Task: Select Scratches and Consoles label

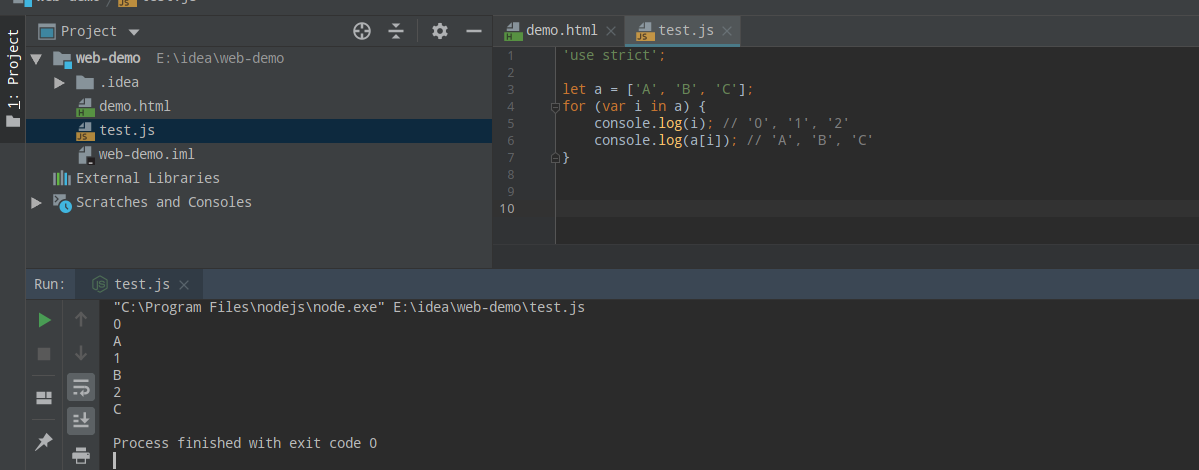Action: pyautogui.click(x=164, y=203)
